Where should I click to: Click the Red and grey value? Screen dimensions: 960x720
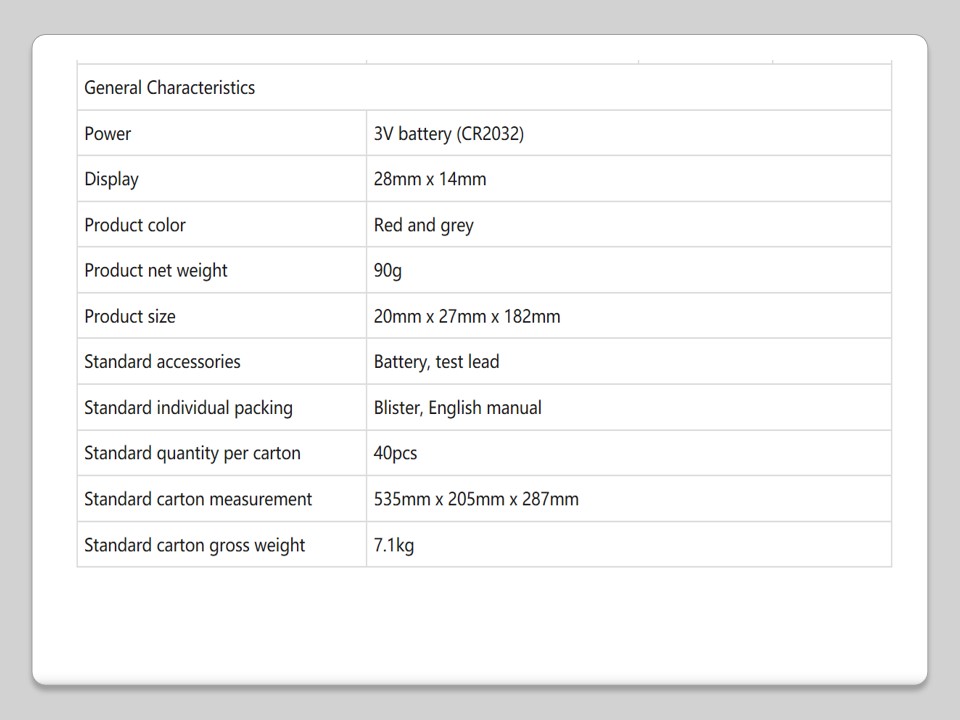(423, 225)
